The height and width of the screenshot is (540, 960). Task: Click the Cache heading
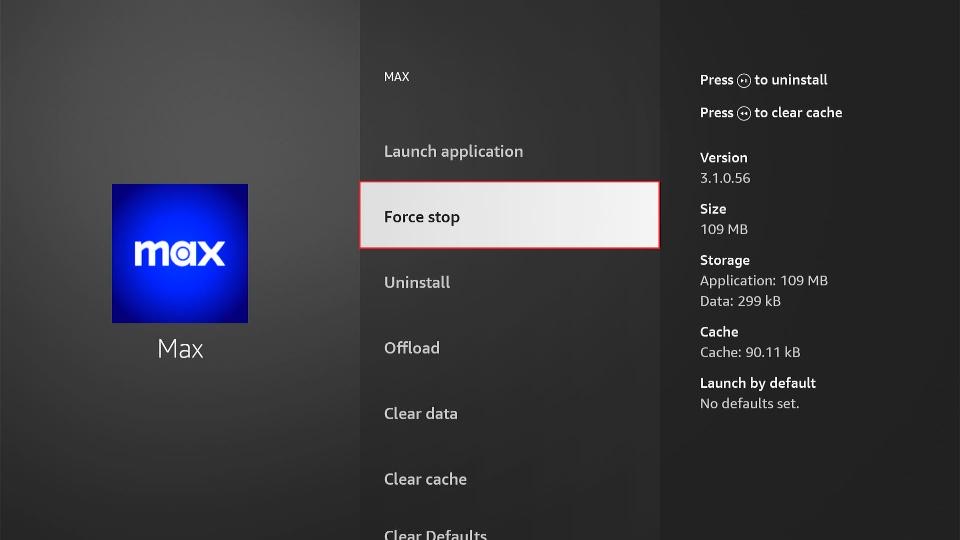719,332
